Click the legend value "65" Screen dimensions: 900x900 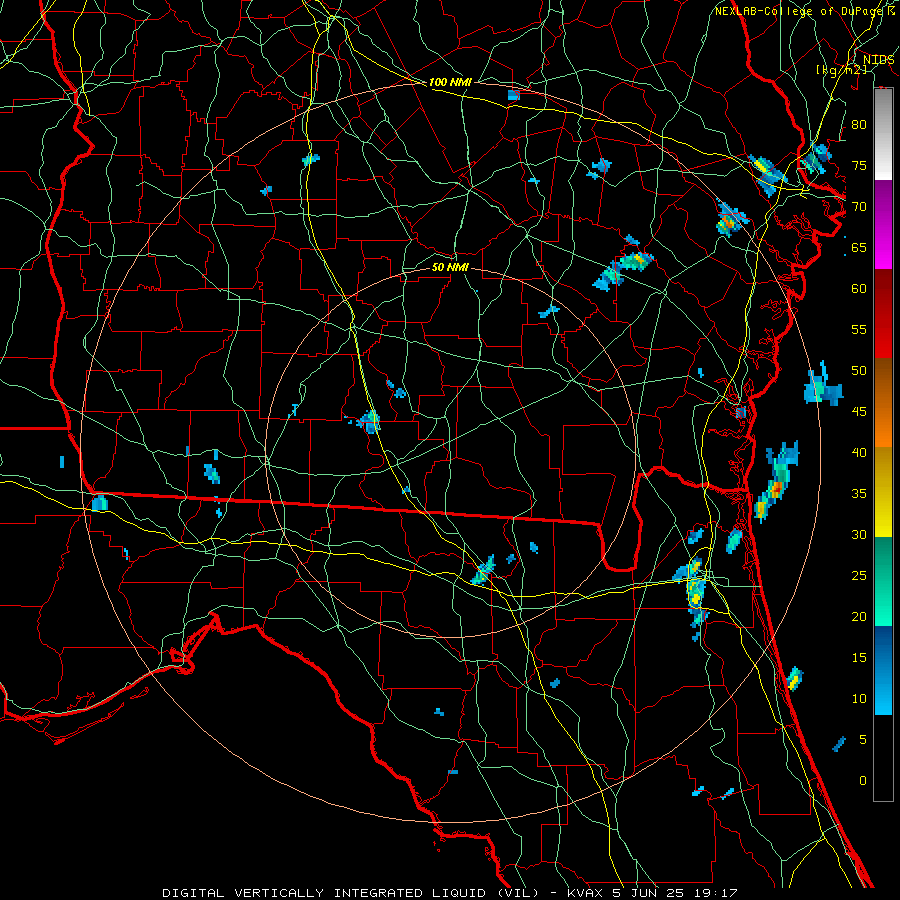pos(859,247)
